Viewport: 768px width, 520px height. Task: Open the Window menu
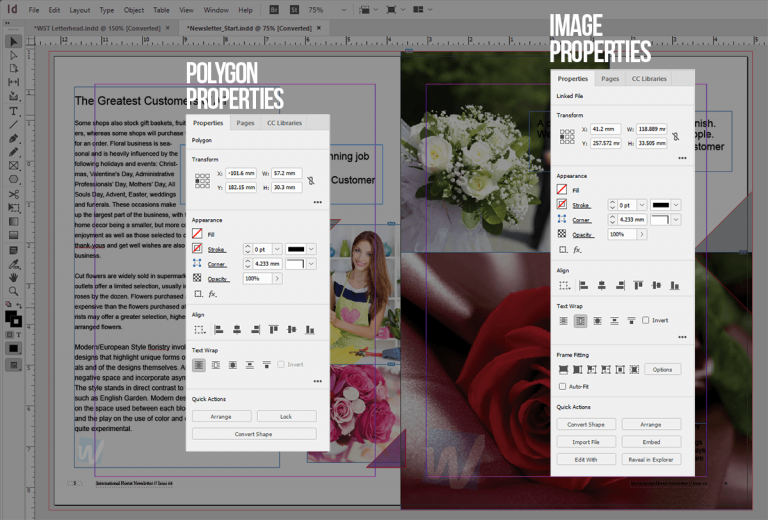(x=216, y=10)
